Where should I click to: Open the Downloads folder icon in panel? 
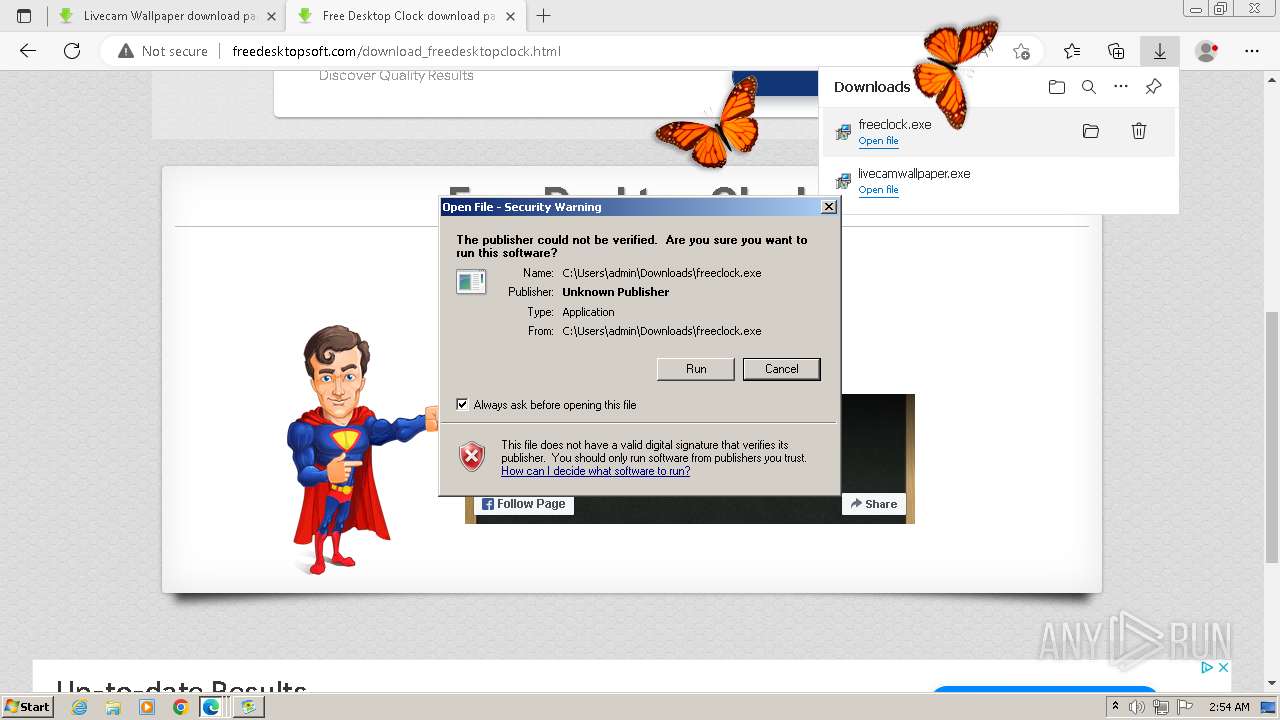[1057, 87]
